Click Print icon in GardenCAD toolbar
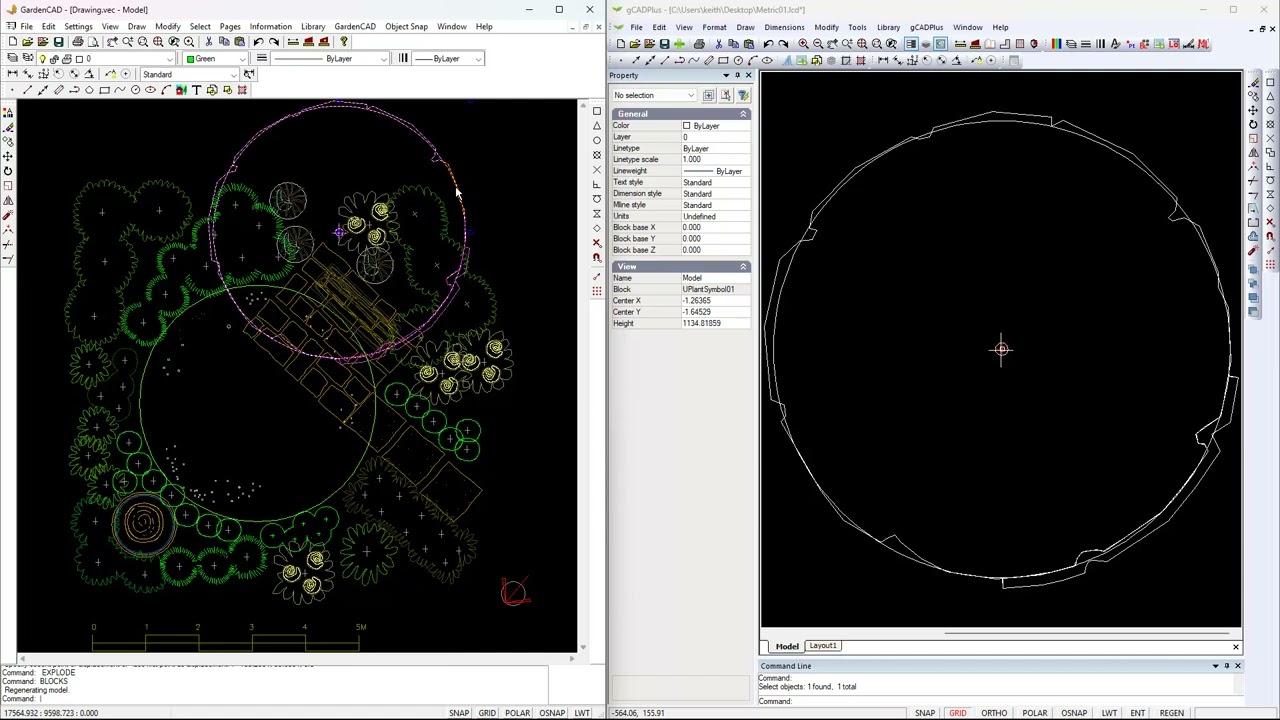The width and height of the screenshot is (1280, 720). pos(78,42)
